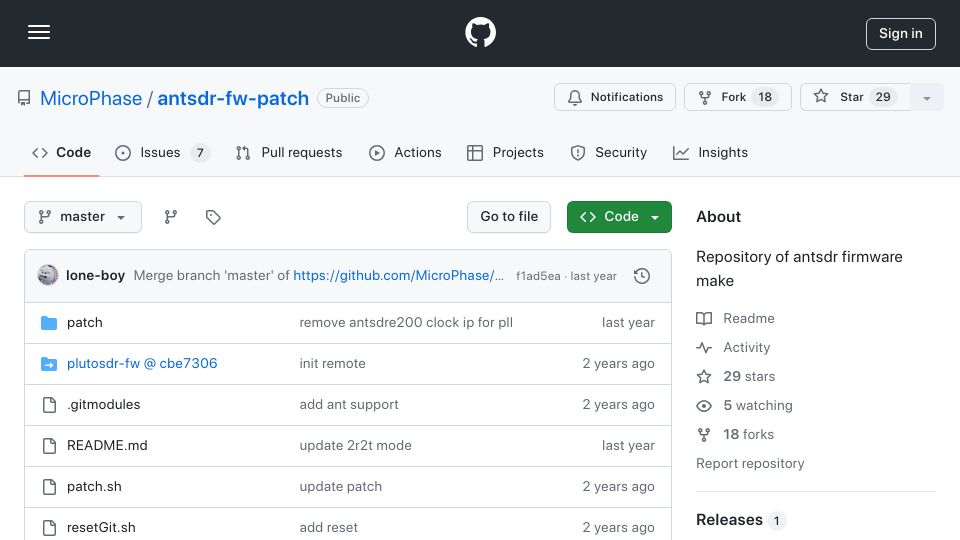Open the github.com/MicroPhase link in commit message
This screenshot has height=540, width=960.
tap(398, 276)
